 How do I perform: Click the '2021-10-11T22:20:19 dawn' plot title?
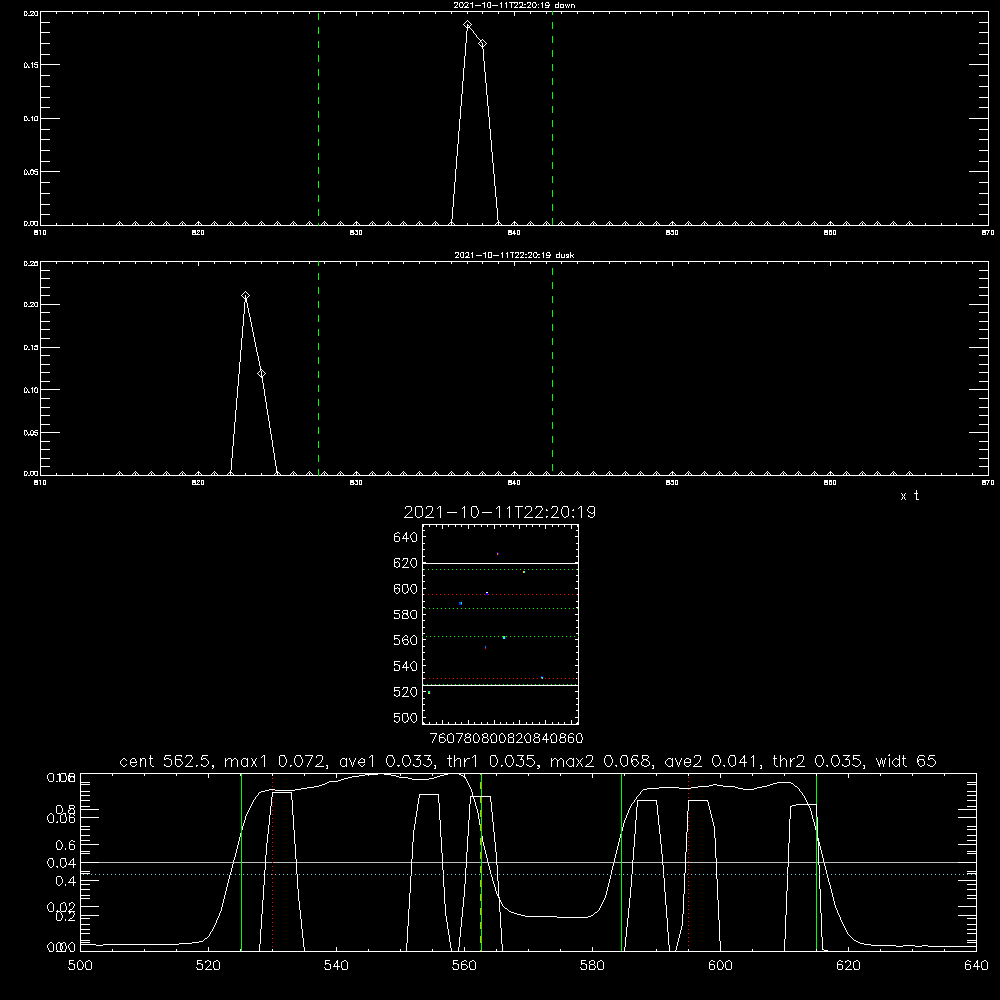coord(514,5)
